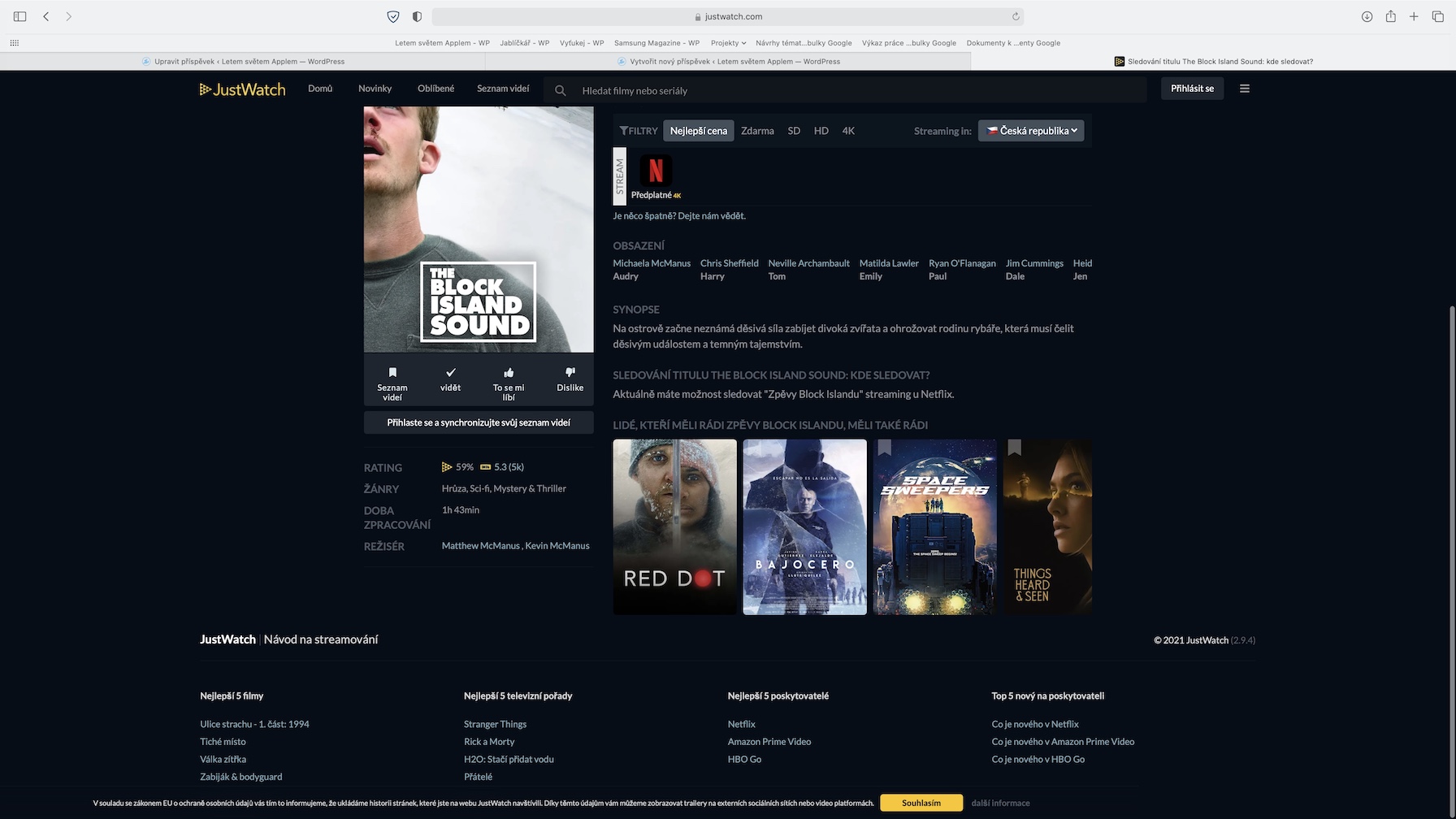Open director Matthew McManus's page
The width and height of the screenshot is (1456, 819).
point(480,546)
